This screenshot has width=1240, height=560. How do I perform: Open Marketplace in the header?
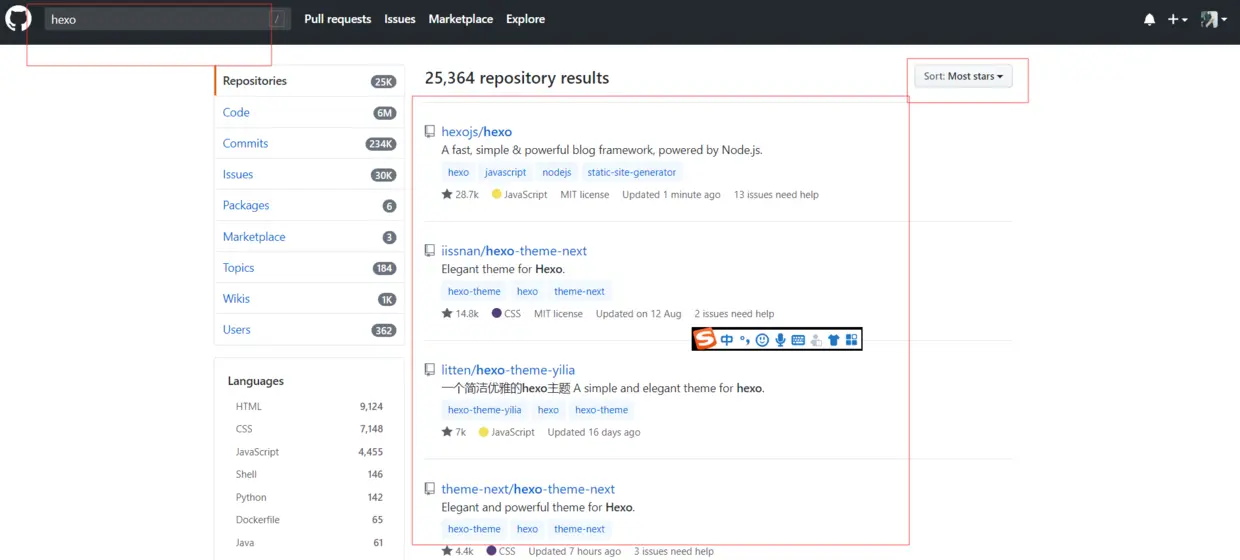point(460,19)
